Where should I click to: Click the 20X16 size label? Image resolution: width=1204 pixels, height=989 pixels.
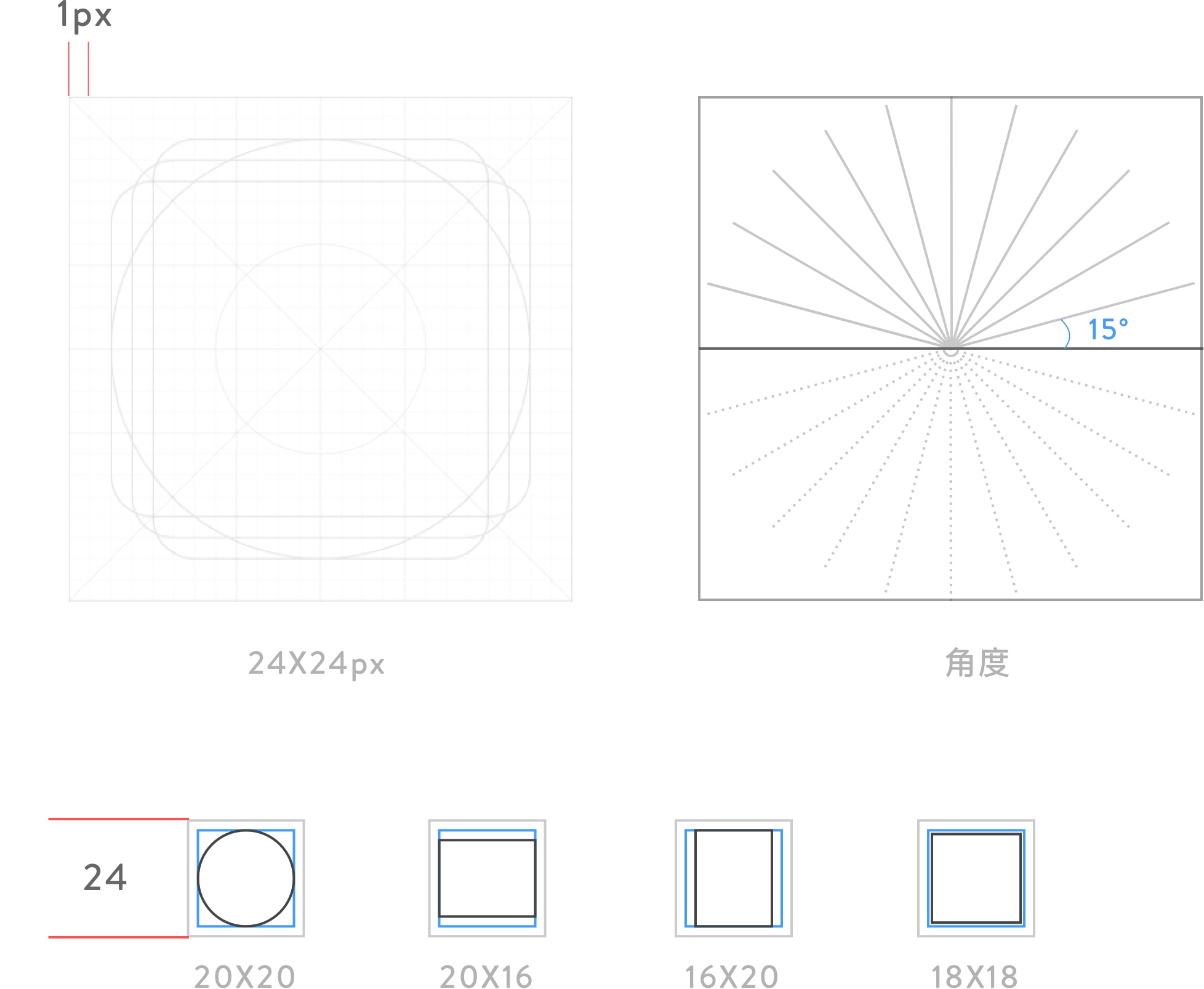click(486, 977)
